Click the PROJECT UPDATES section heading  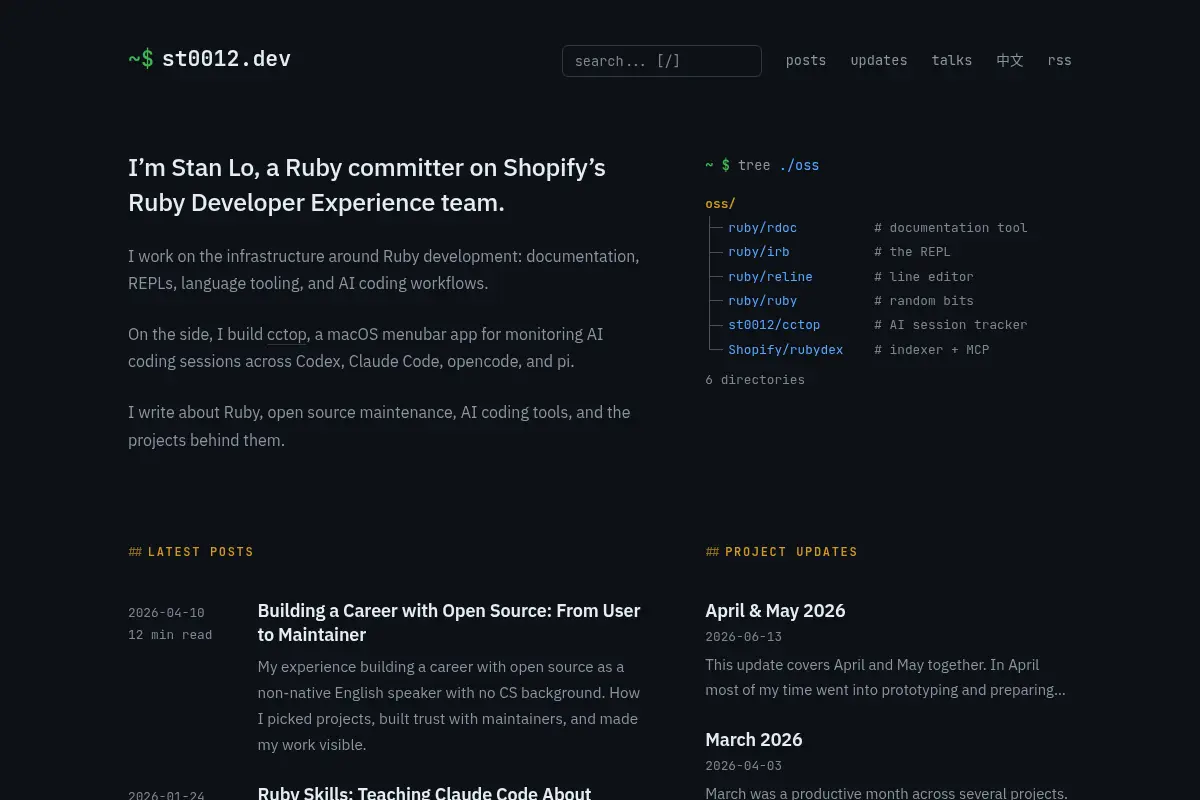tap(782, 552)
